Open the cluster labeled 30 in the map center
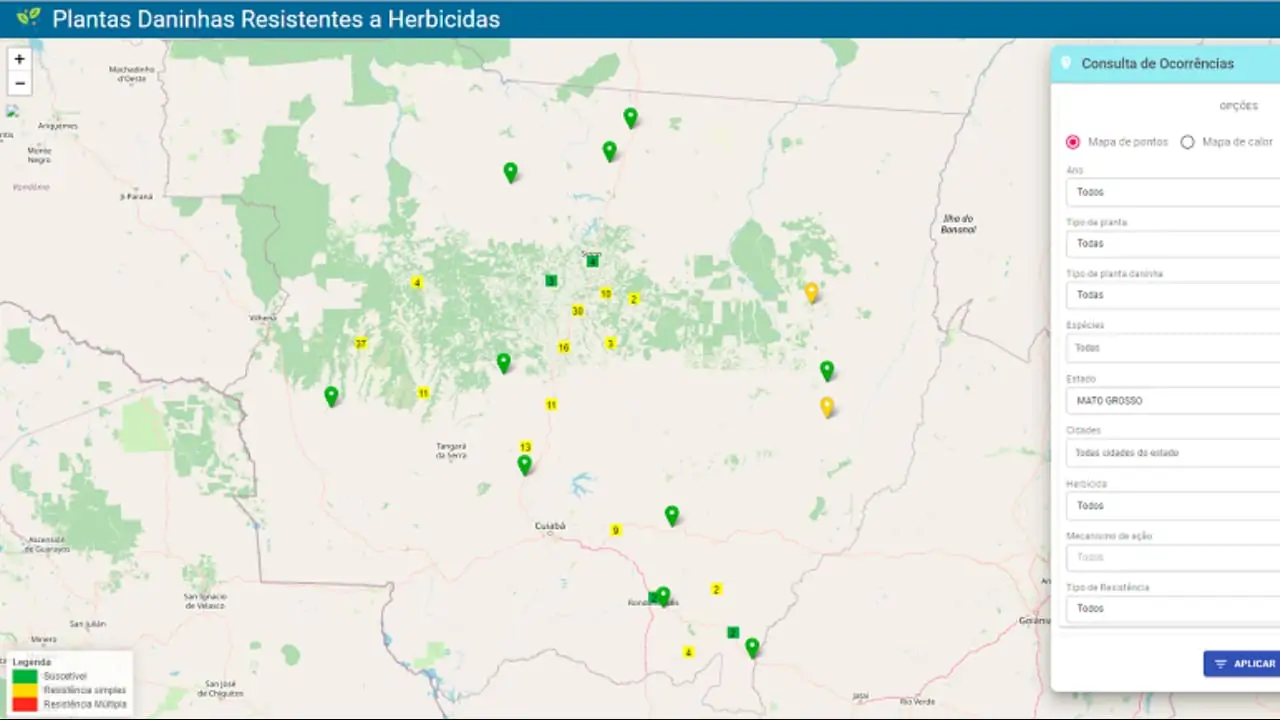Screen dimensions: 1280x720 click(x=576, y=311)
